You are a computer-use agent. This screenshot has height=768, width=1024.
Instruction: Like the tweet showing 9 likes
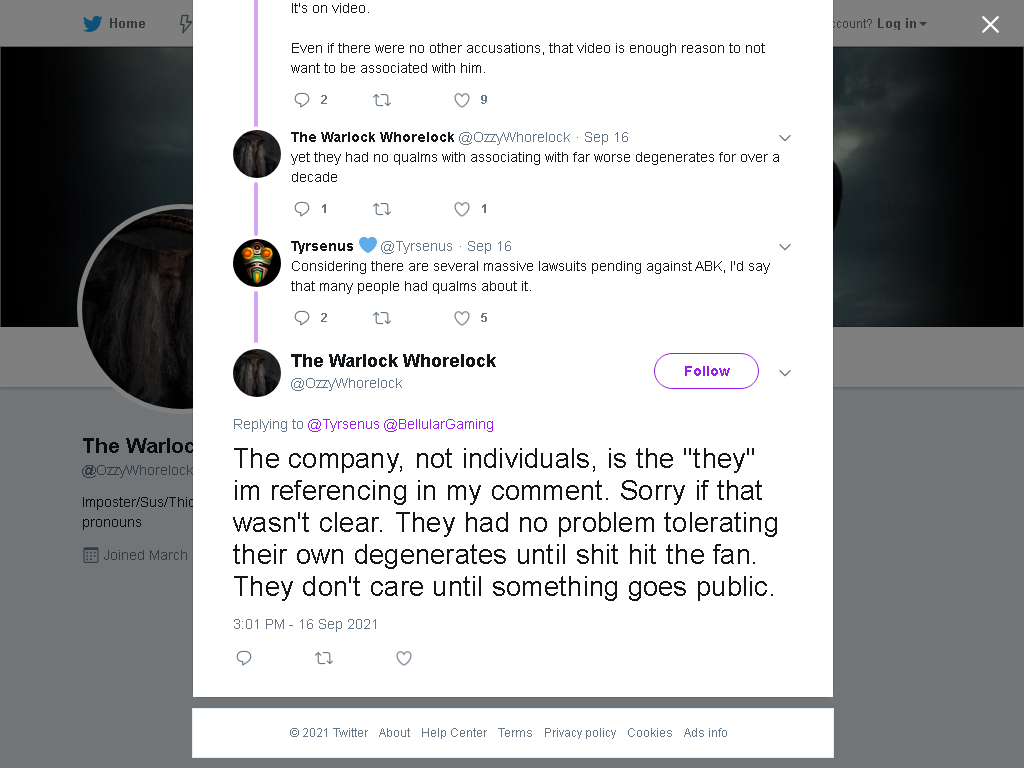coord(462,100)
